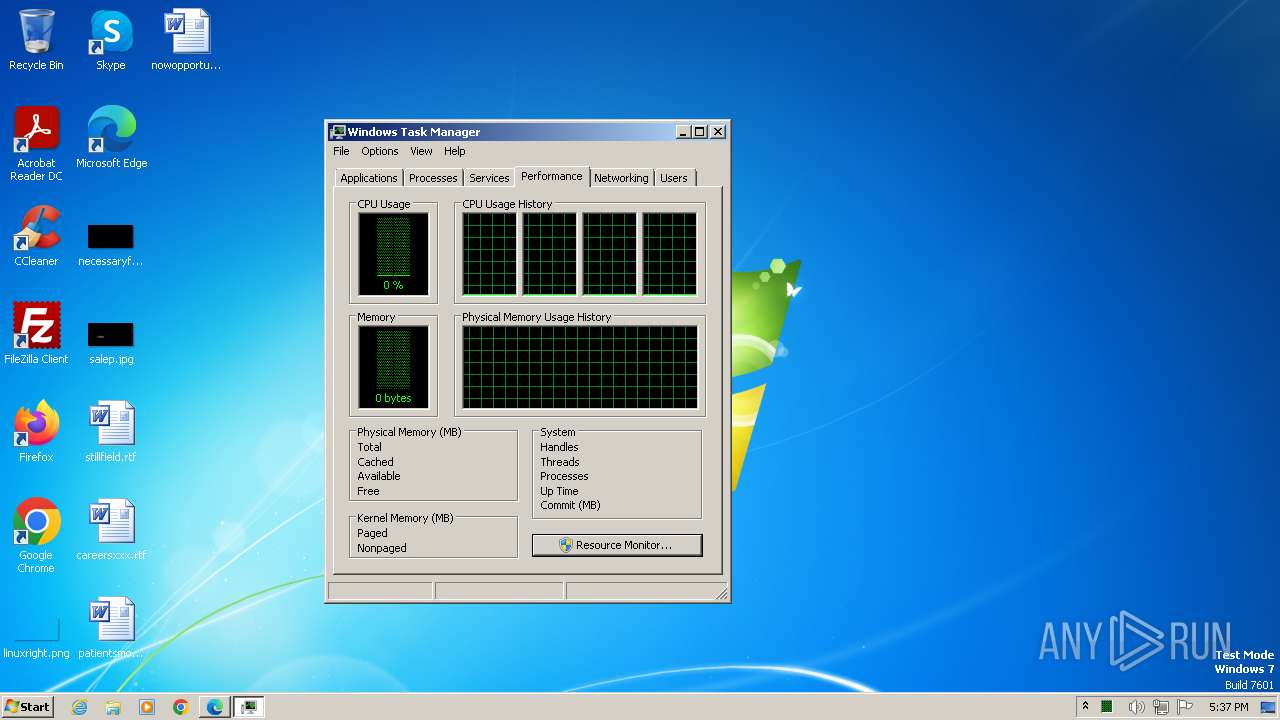Open Windows Explorer folder in taskbar

(x=113, y=707)
